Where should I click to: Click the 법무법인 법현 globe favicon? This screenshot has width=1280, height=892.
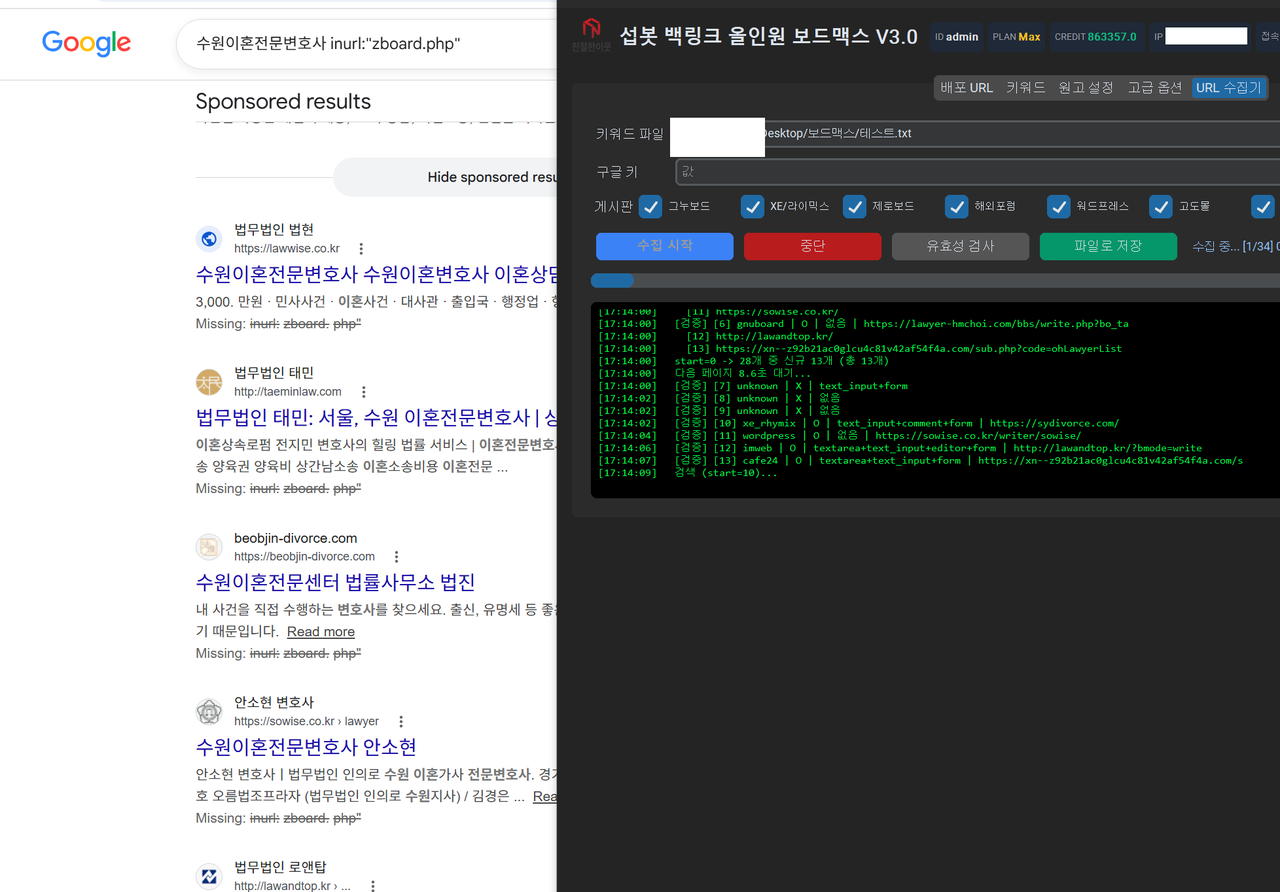coord(209,239)
